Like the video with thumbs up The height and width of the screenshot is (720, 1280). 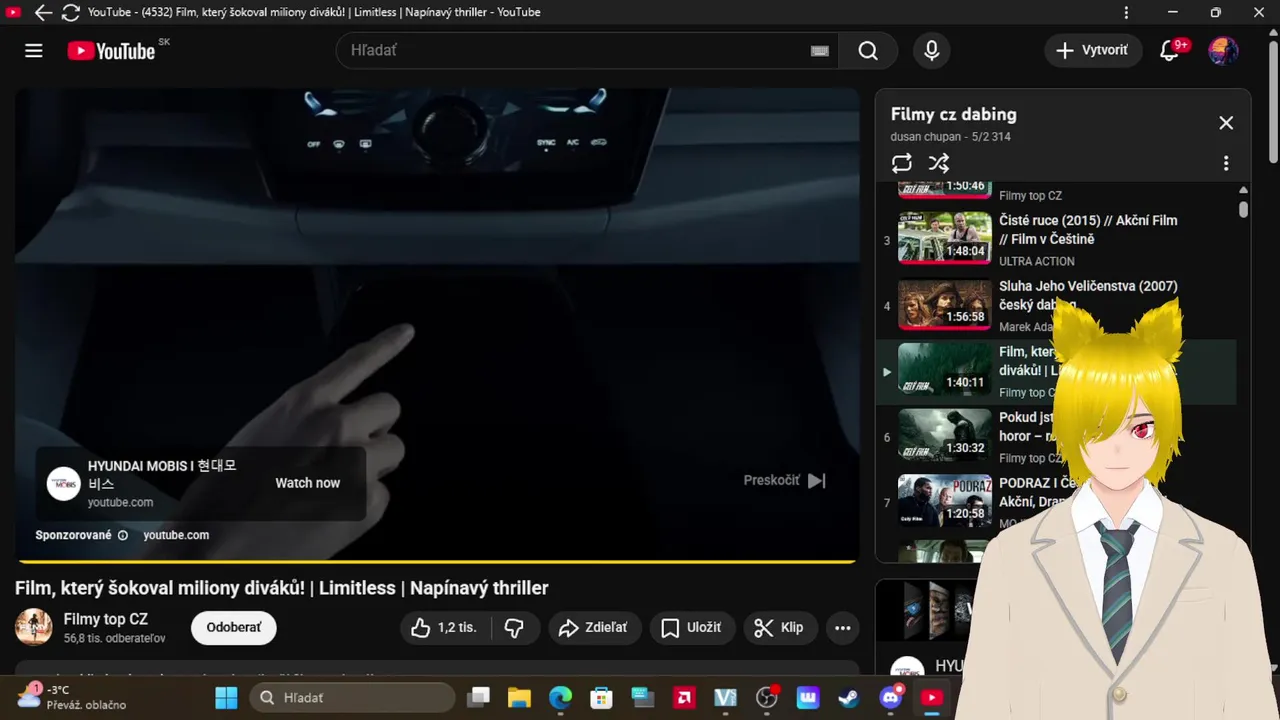tap(445, 628)
